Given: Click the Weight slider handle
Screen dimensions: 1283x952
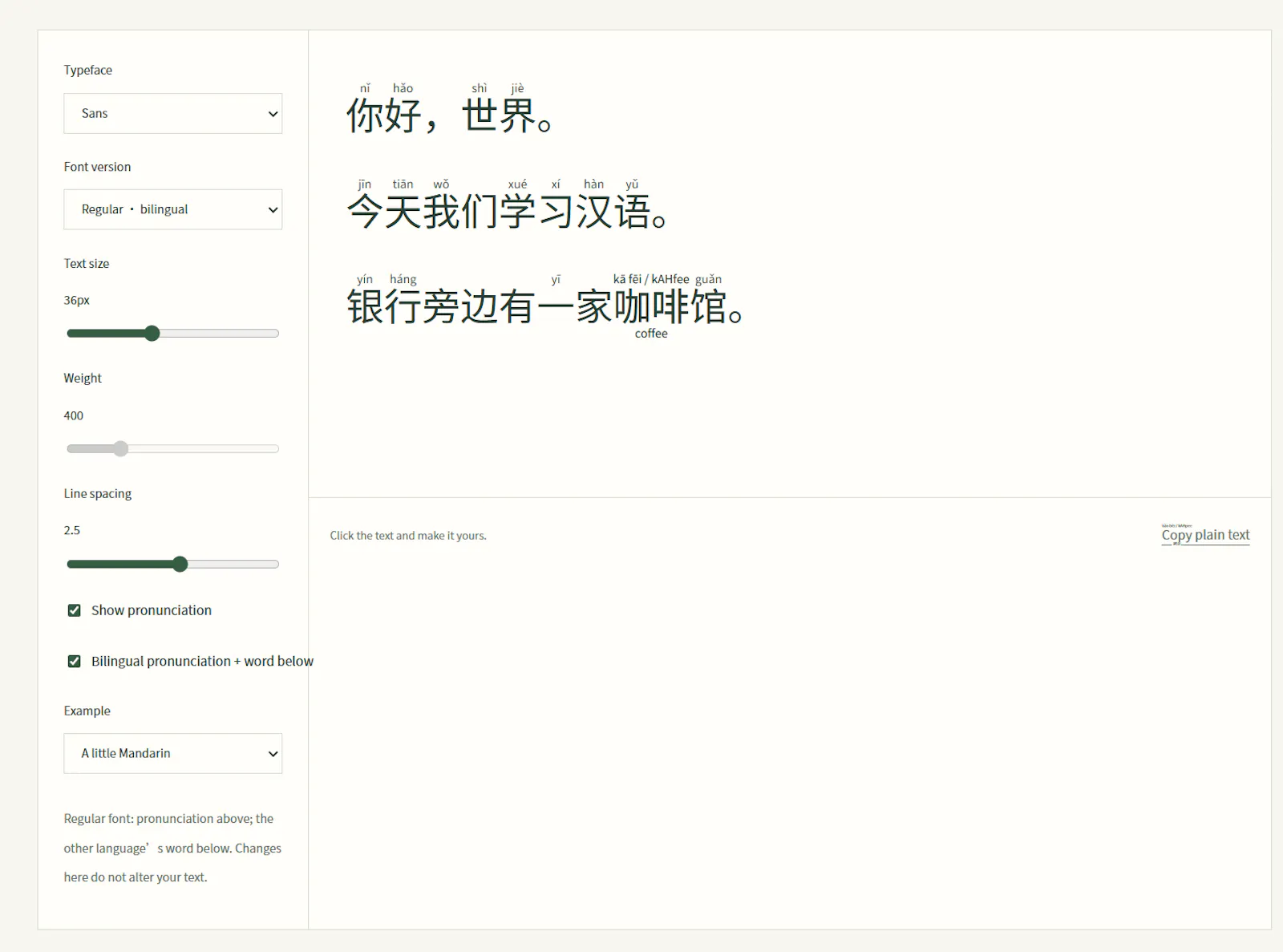Looking at the screenshot, I should tap(120, 448).
